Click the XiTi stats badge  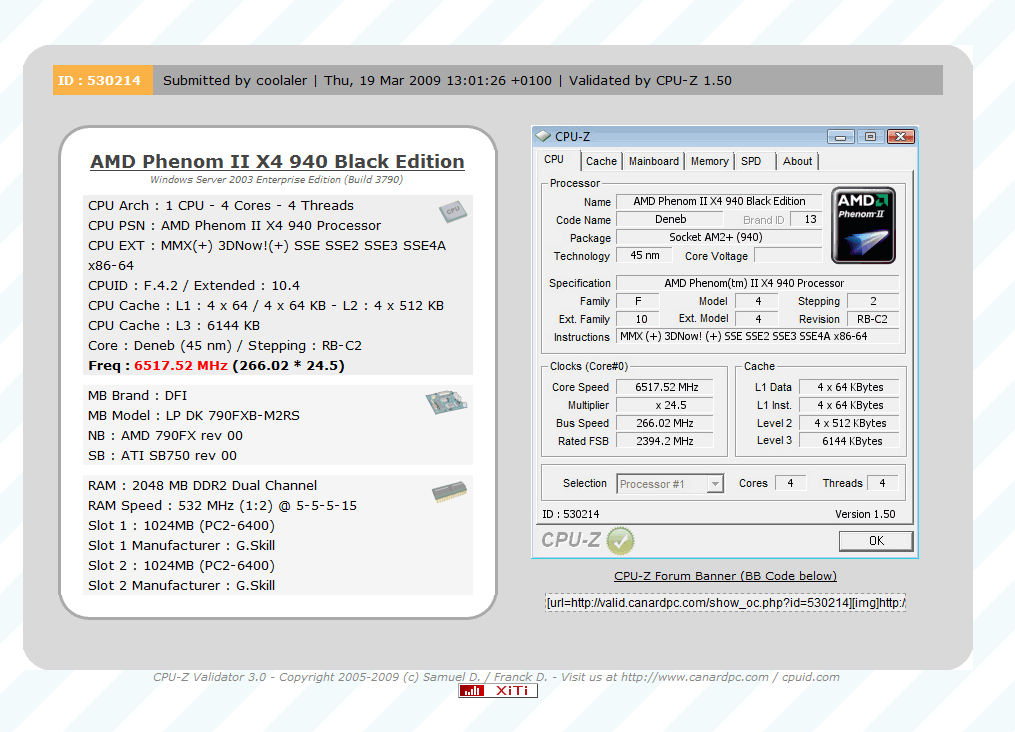[x=498, y=691]
